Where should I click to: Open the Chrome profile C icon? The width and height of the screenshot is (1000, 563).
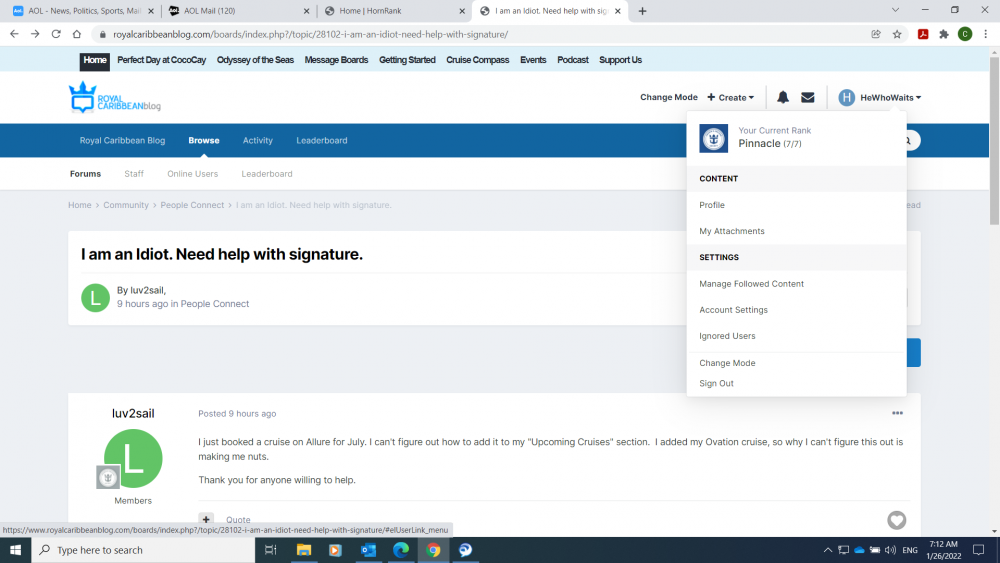(x=965, y=34)
